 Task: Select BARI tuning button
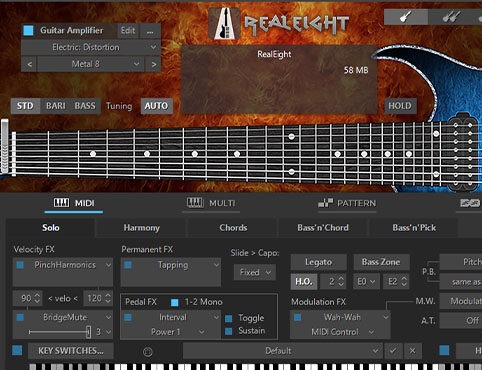pos(55,106)
